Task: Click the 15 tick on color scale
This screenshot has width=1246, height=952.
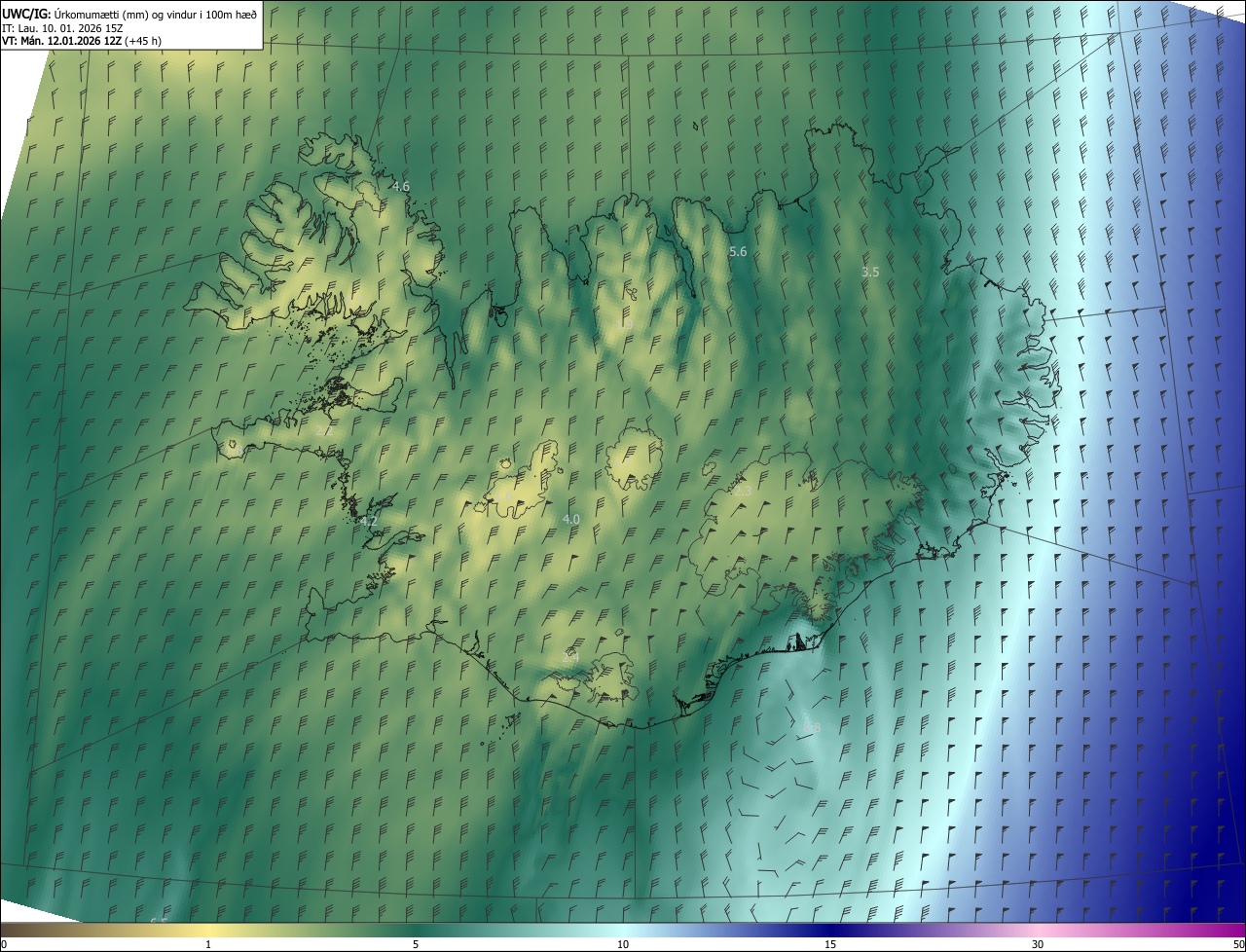Action: coord(830,944)
